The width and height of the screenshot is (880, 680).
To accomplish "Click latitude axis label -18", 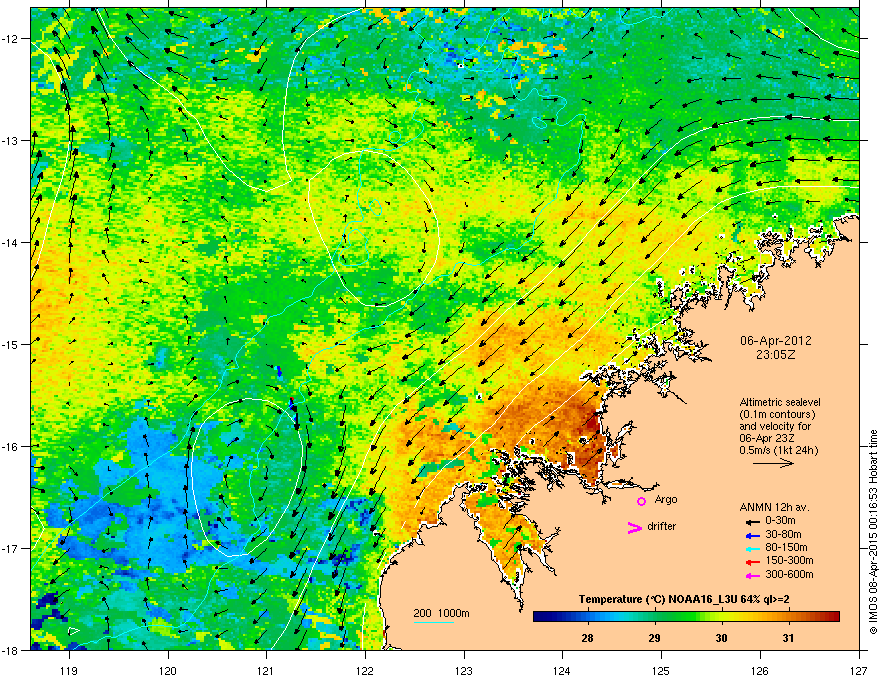I will [x=10, y=650].
